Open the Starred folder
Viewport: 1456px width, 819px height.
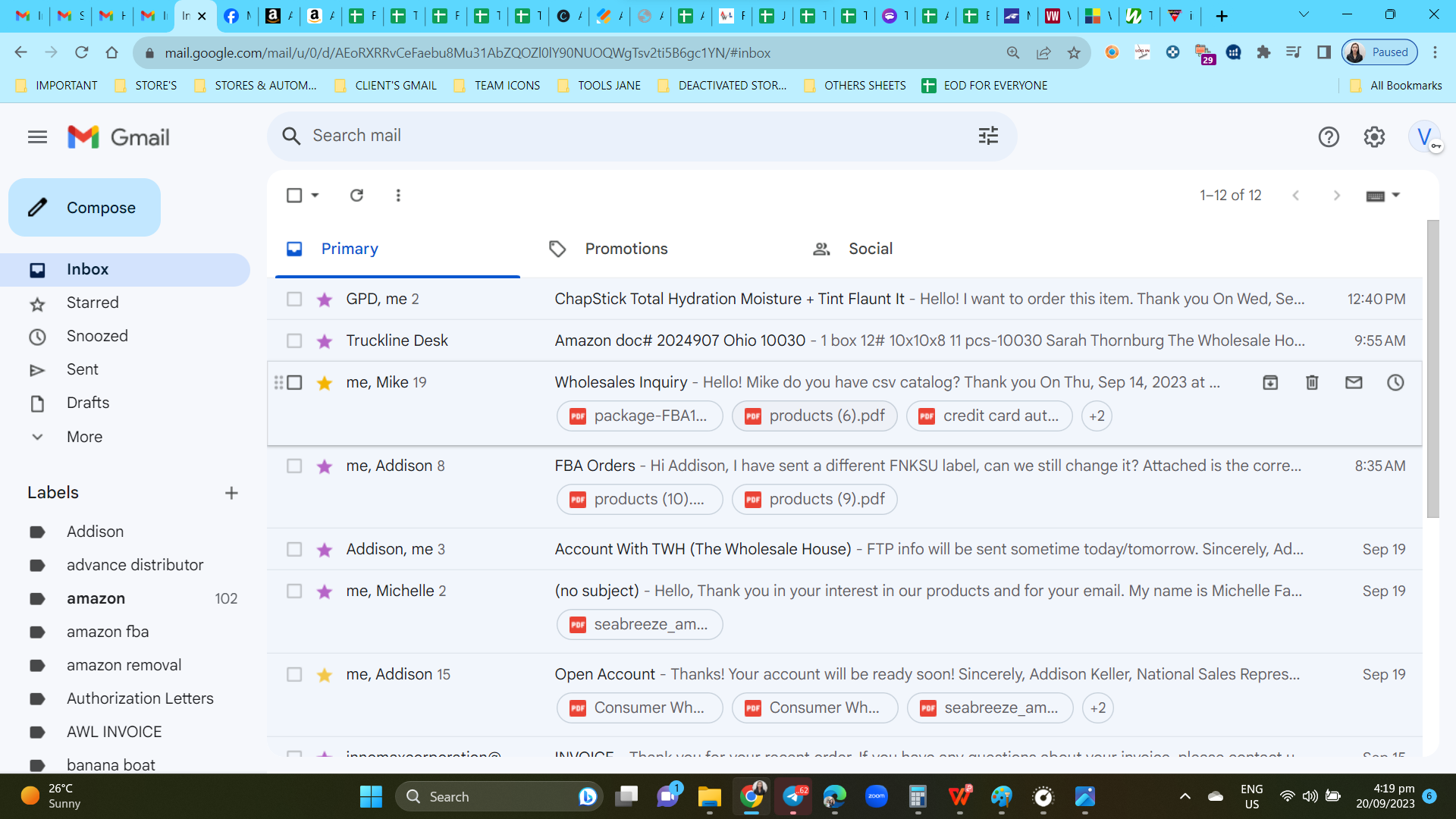(93, 303)
